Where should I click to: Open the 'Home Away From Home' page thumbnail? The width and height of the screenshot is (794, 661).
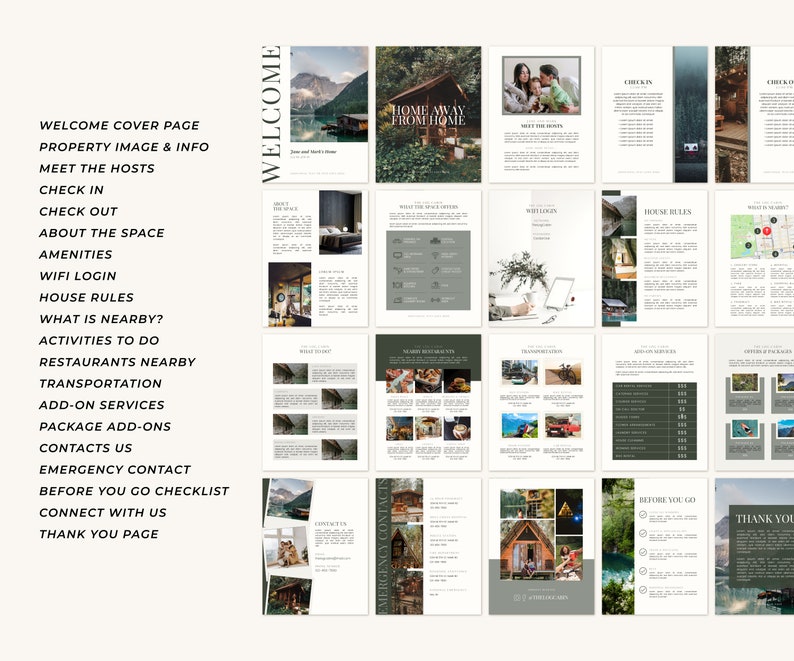[x=428, y=114]
